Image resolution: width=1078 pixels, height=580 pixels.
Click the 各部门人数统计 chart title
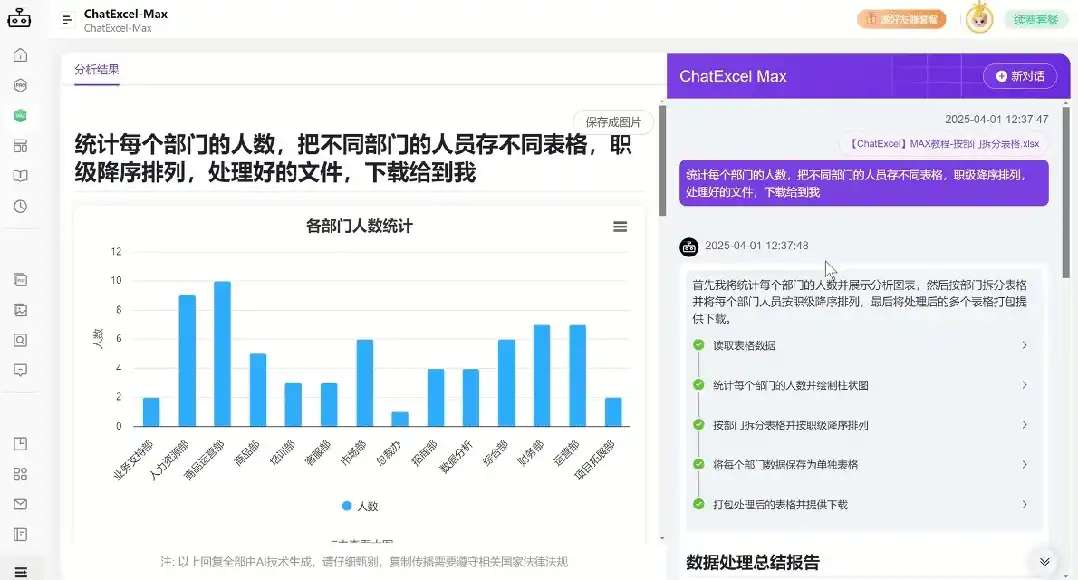359,226
